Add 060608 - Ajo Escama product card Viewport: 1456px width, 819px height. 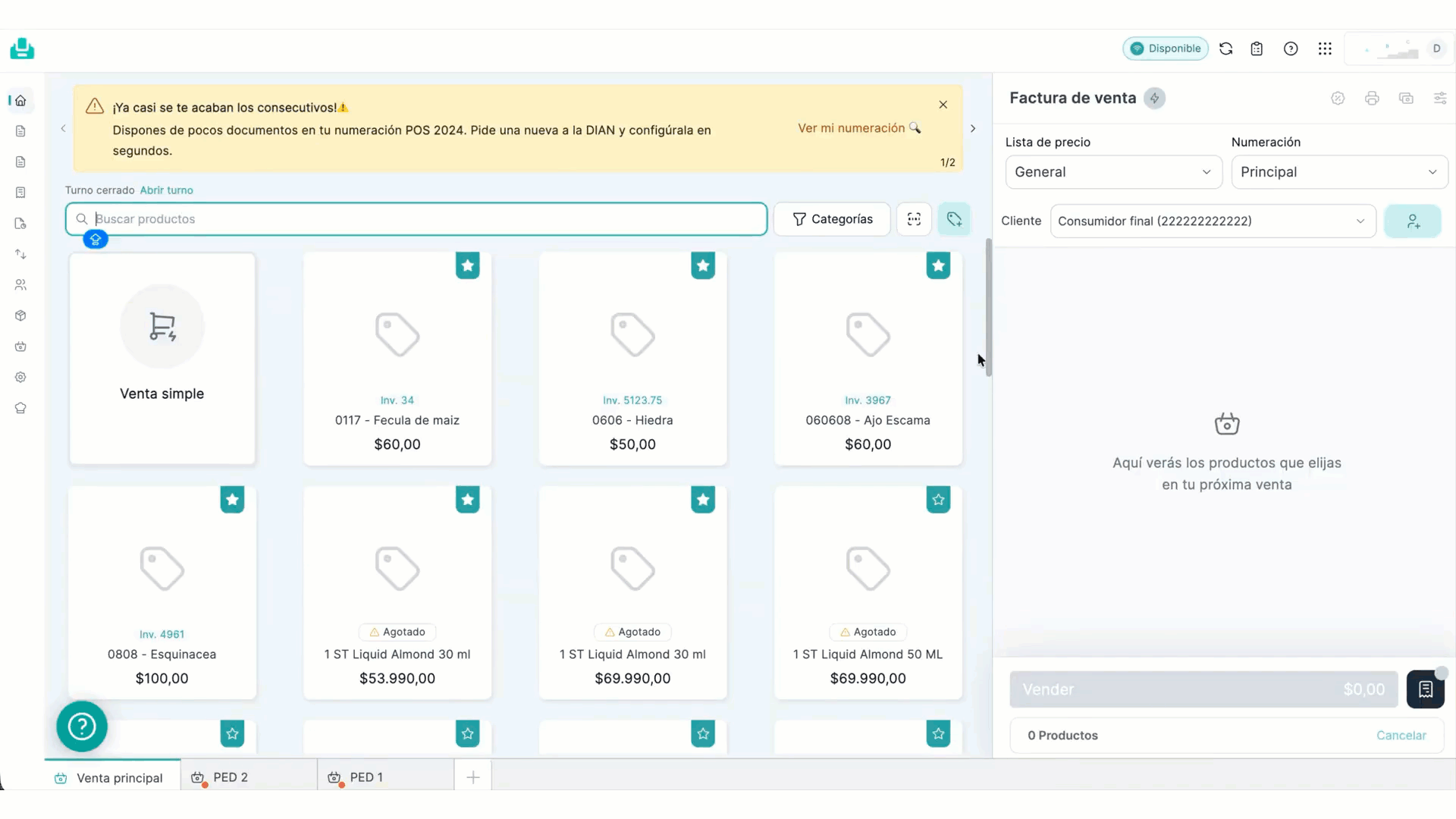pos(868,358)
